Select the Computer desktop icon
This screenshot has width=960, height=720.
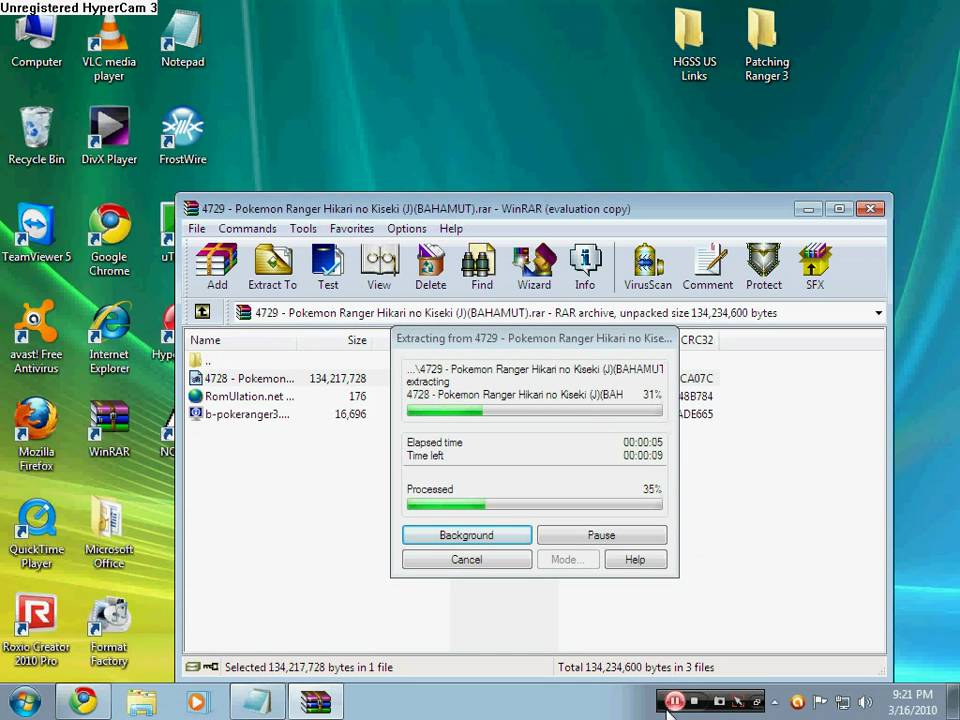click(36, 40)
